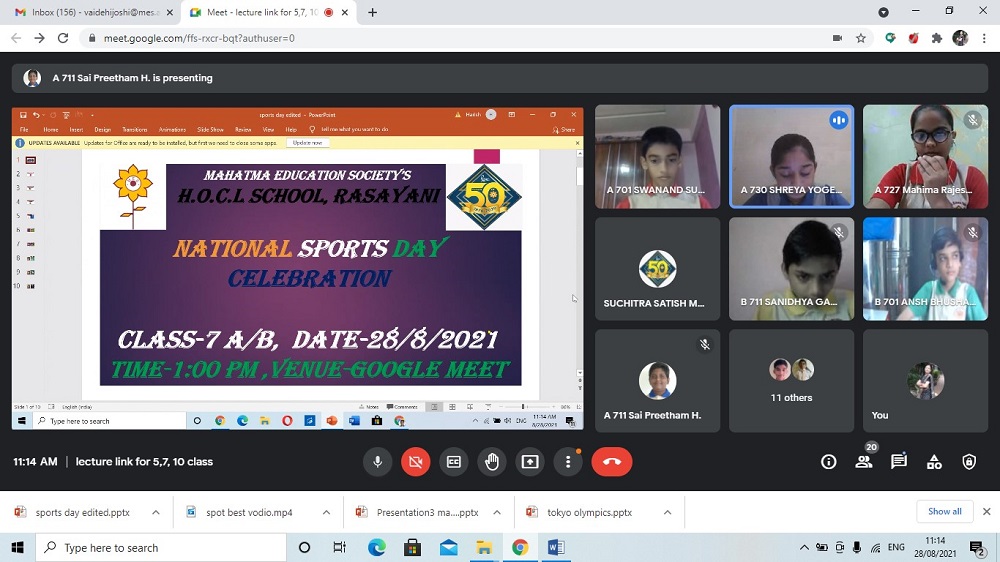1000x562 pixels.
Task: Toggle the microphone in the call bar
Action: pyautogui.click(x=378, y=462)
